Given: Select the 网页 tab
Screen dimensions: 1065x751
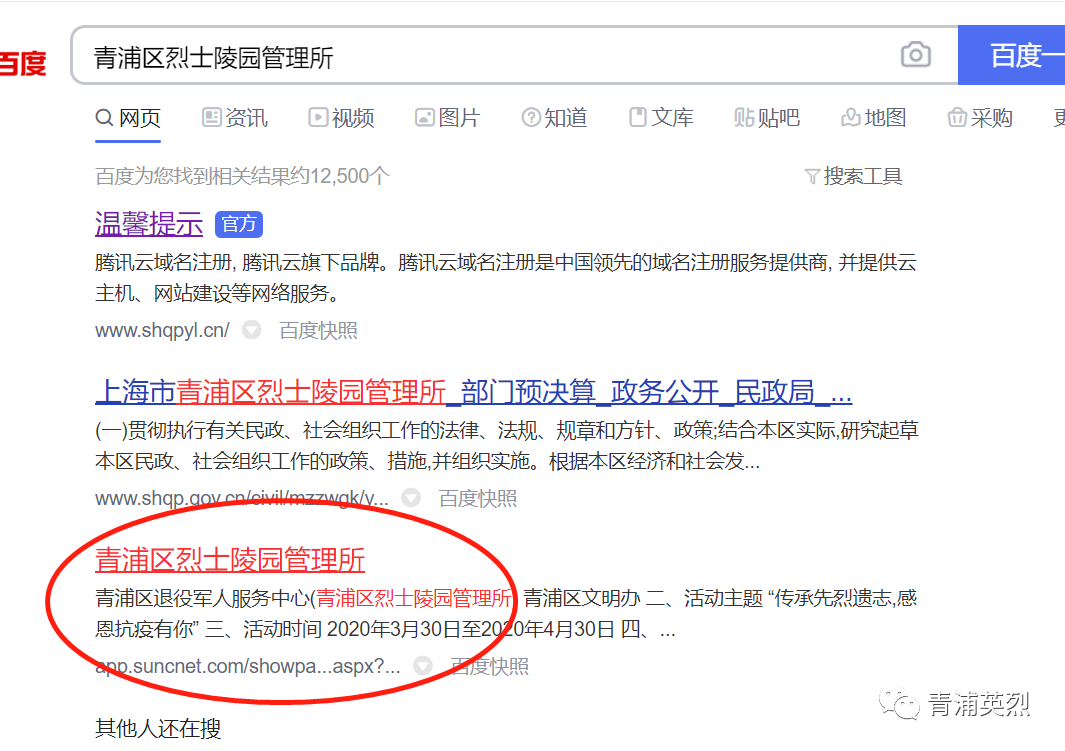Looking at the screenshot, I should [x=128, y=118].
